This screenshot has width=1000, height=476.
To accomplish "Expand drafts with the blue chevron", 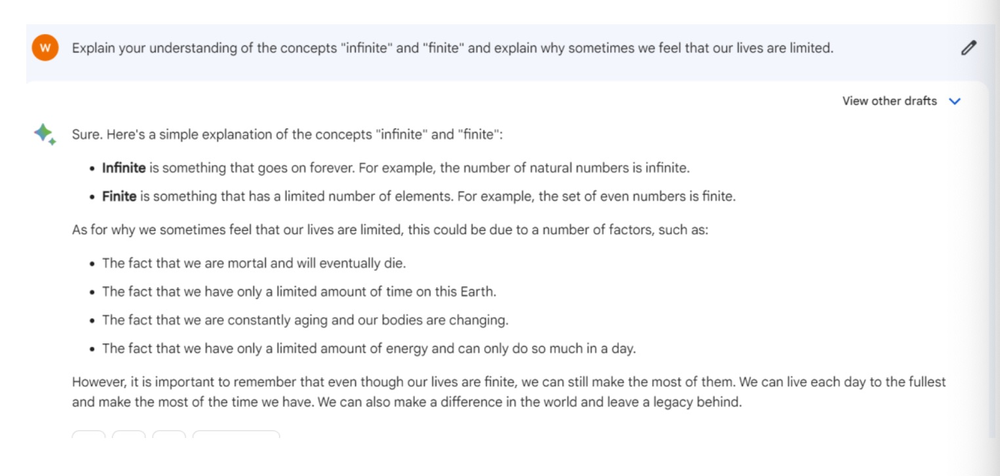I will pyautogui.click(x=954, y=101).
